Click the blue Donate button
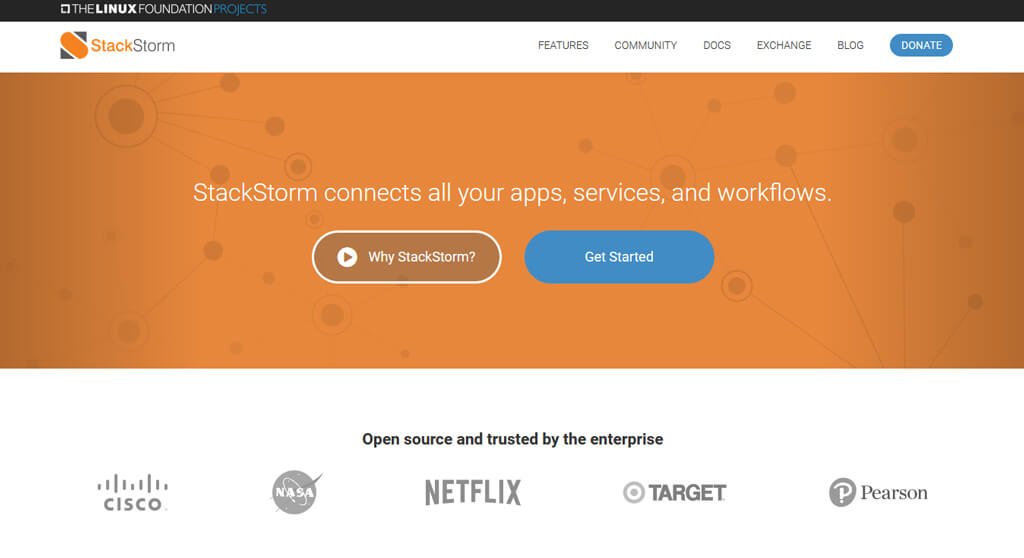Viewport: 1024px width, 558px height. (x=921, y=45)
